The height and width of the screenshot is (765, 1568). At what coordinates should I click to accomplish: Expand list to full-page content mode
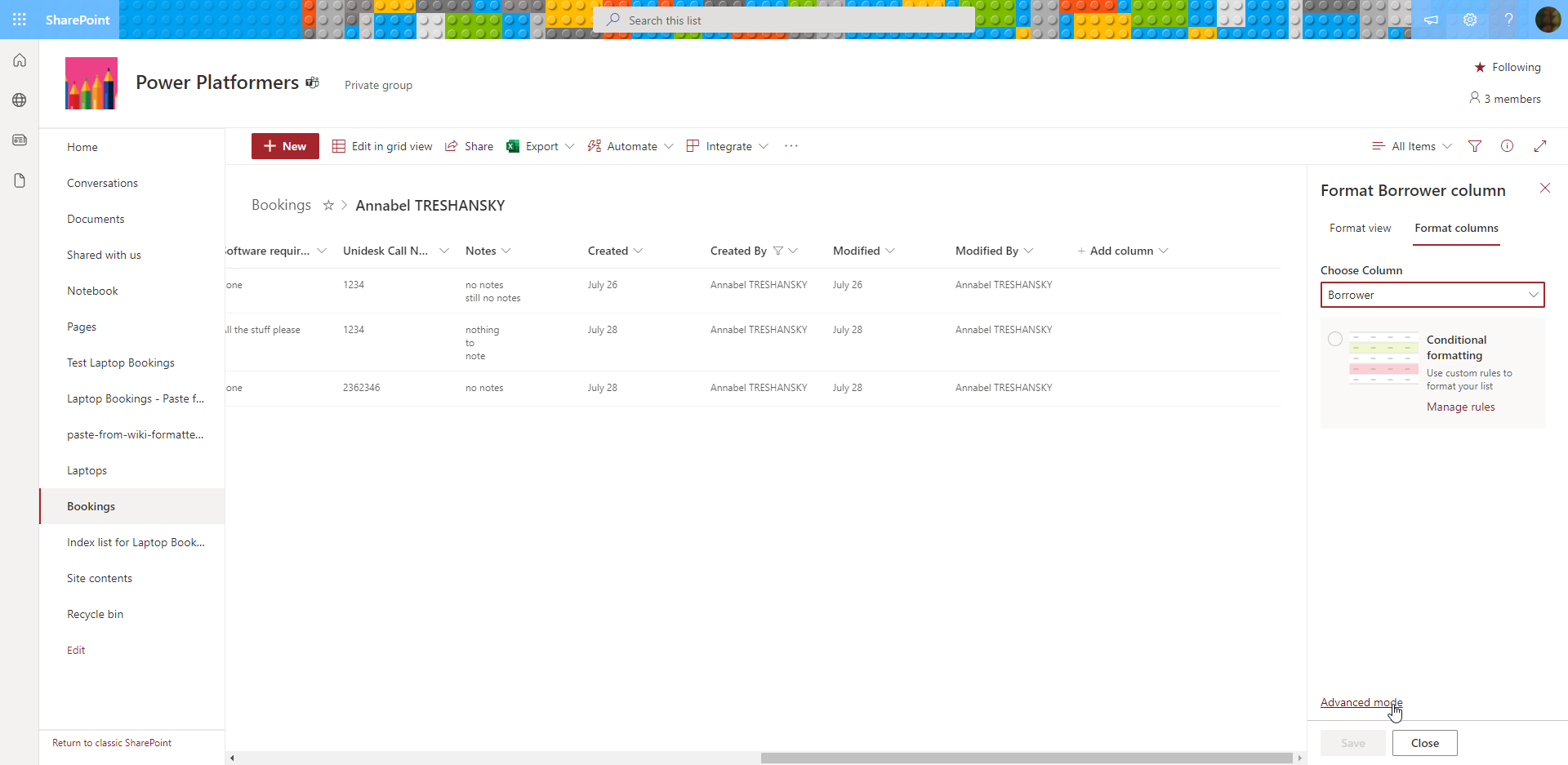1540,146
